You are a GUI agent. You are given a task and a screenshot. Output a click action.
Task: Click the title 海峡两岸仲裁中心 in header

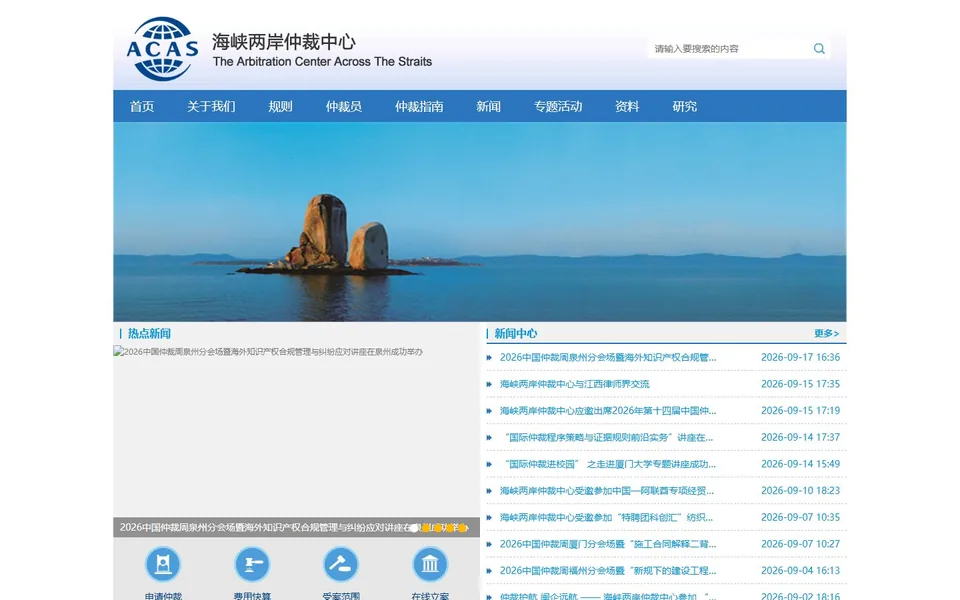pyautogui.click(x=283, y=42)
